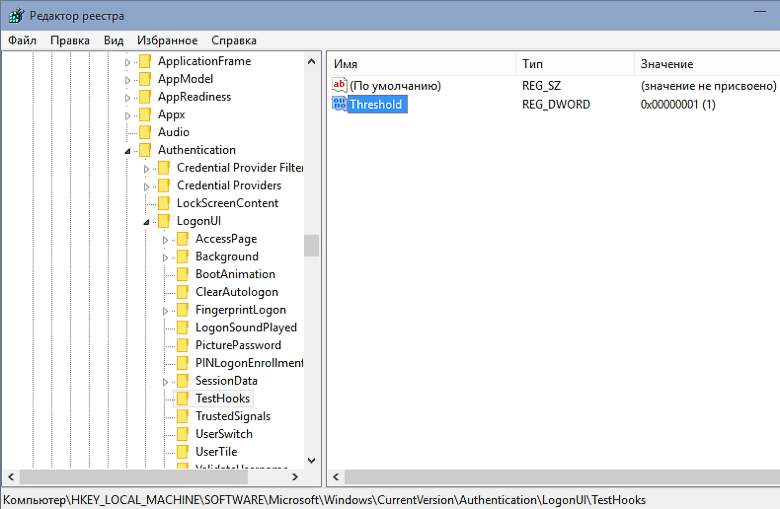Click tree pane scroll down arrow
The width and height of the screenshot is (780, 509).
311,460
